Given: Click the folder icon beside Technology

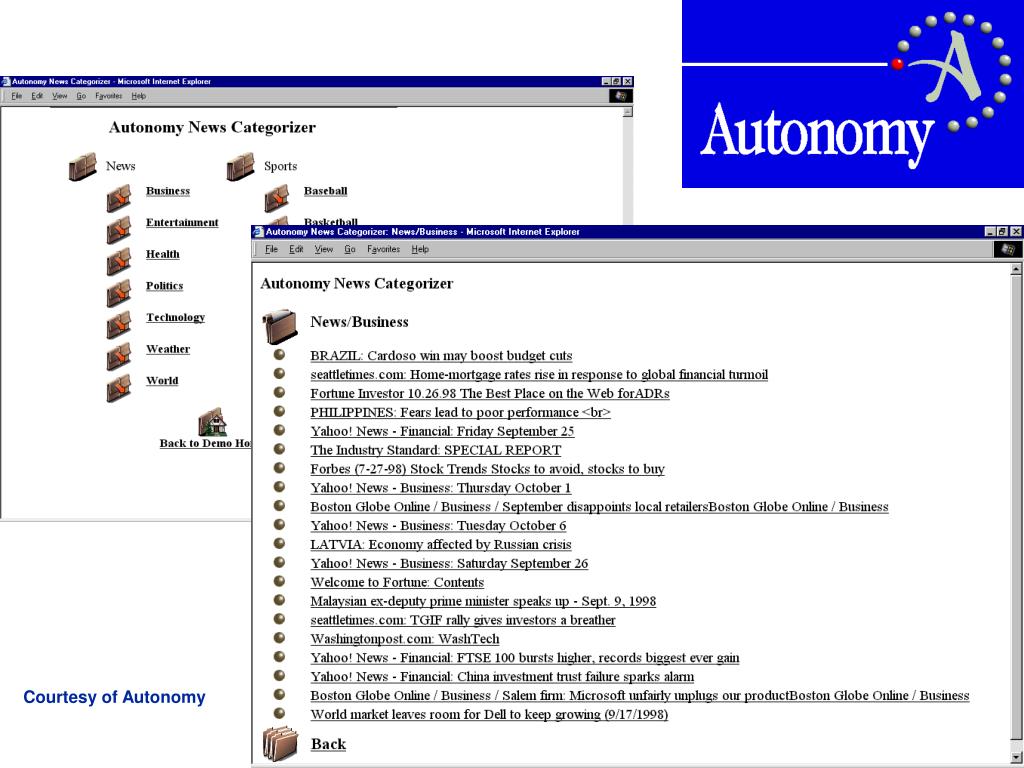Looking at the screenshot, I should click(119, 325).
